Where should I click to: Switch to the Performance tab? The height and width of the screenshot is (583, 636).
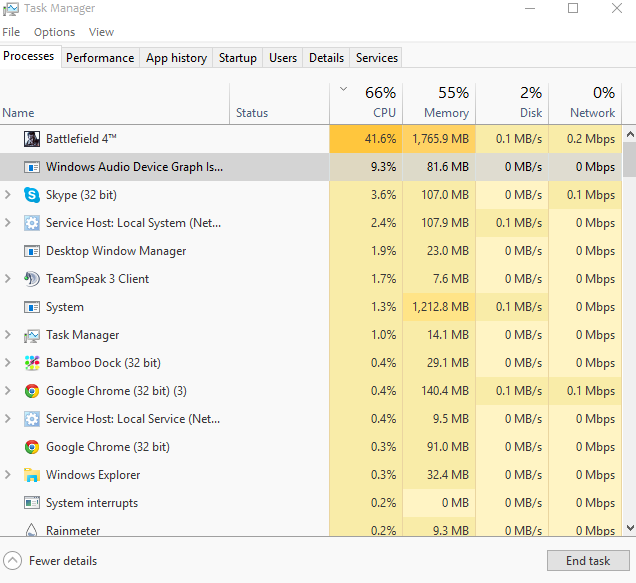(x=100, y=58)
